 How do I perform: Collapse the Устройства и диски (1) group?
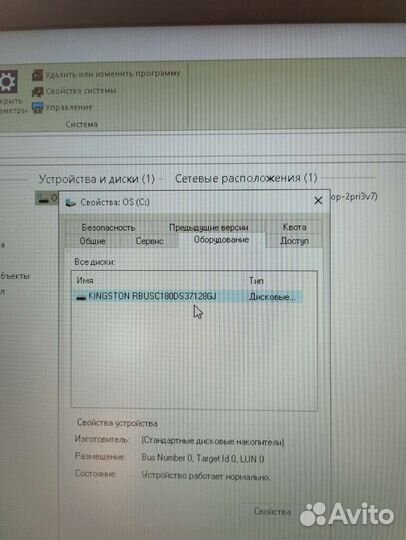click(x=97, y=179)
